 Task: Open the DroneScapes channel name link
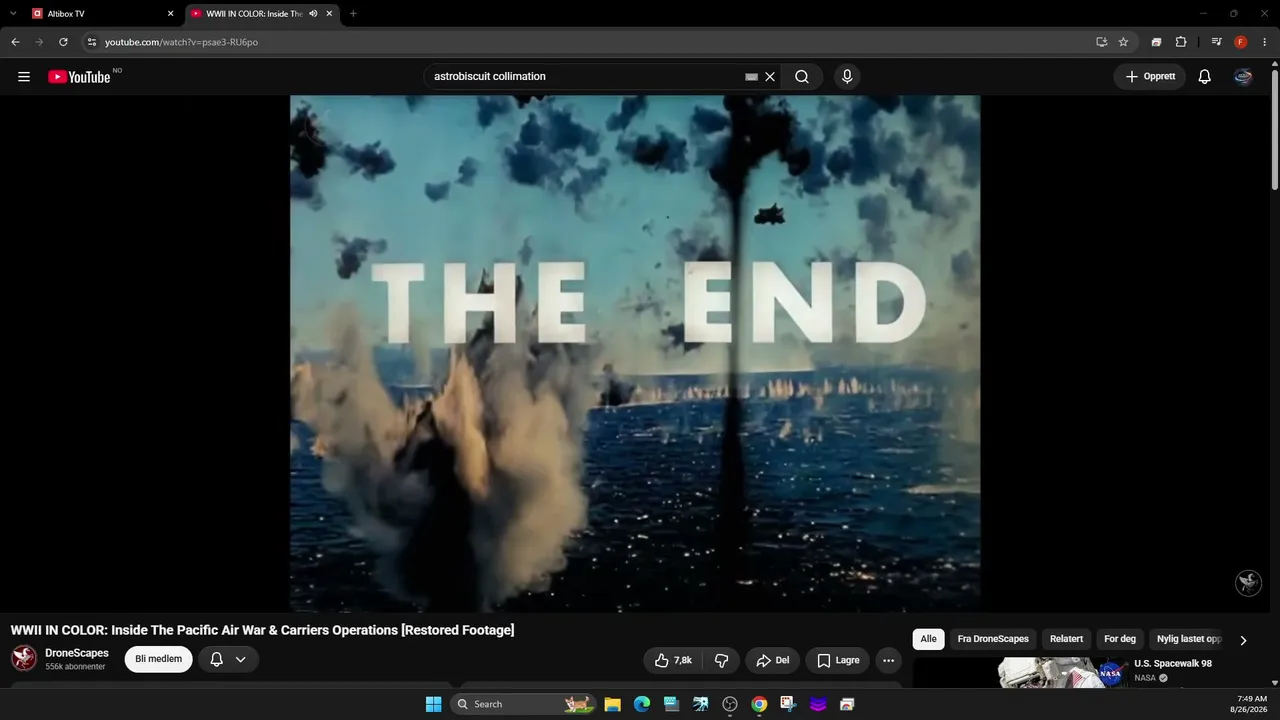[x=77, y=653]
